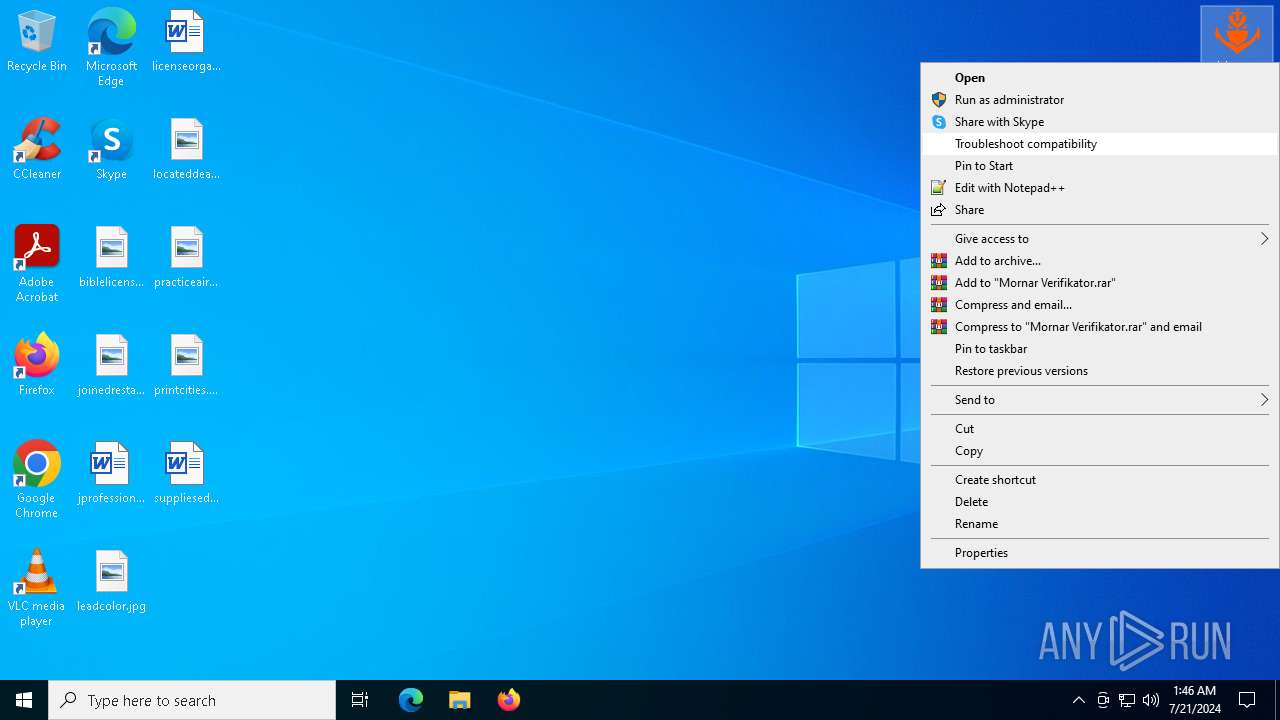Select the orange Mornar Verifikator desktop icon
1280x720 pixels.
pyautogui.click(x=1237, y=34)
